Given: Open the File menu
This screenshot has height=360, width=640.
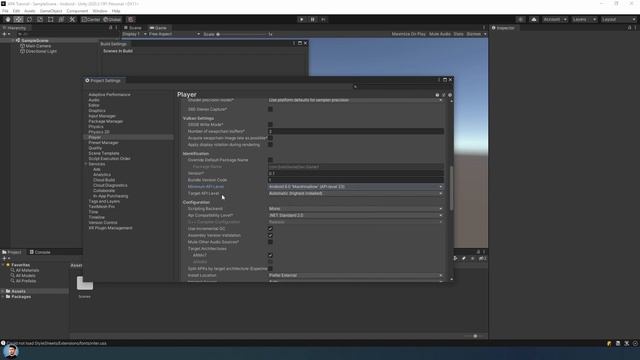Looking at the screenshot, I should point(5,11).
